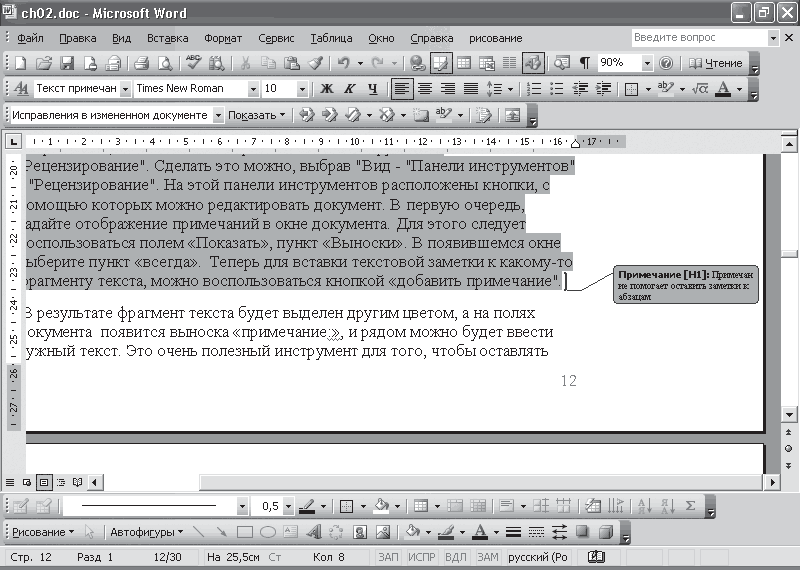Image resolution: width=800 pixels, height=570 pixels.
Task: Expand the Показать review dropdown
Action: click(x=256, y=115)
